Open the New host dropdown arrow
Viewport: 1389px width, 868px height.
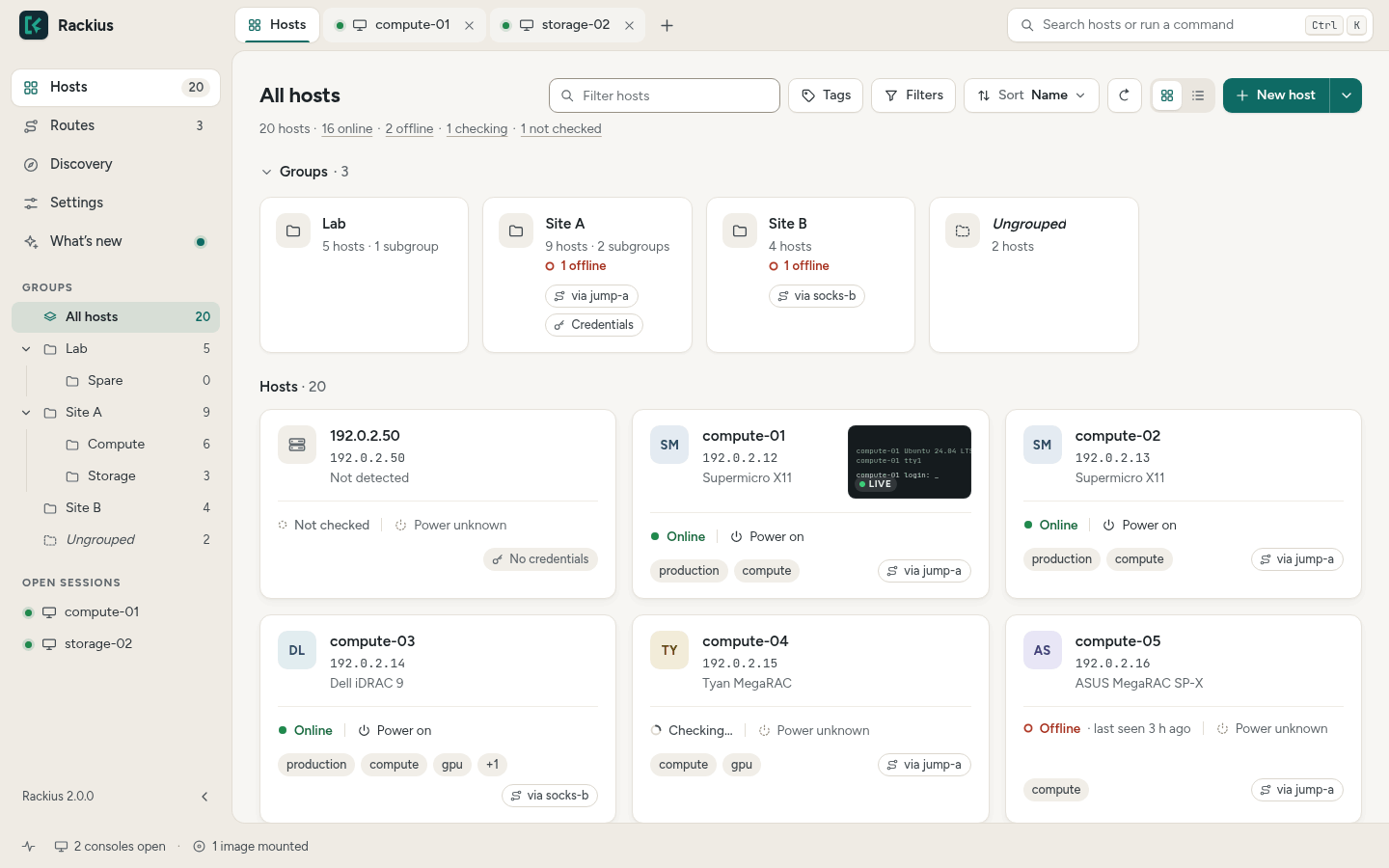coord(1346,95)
